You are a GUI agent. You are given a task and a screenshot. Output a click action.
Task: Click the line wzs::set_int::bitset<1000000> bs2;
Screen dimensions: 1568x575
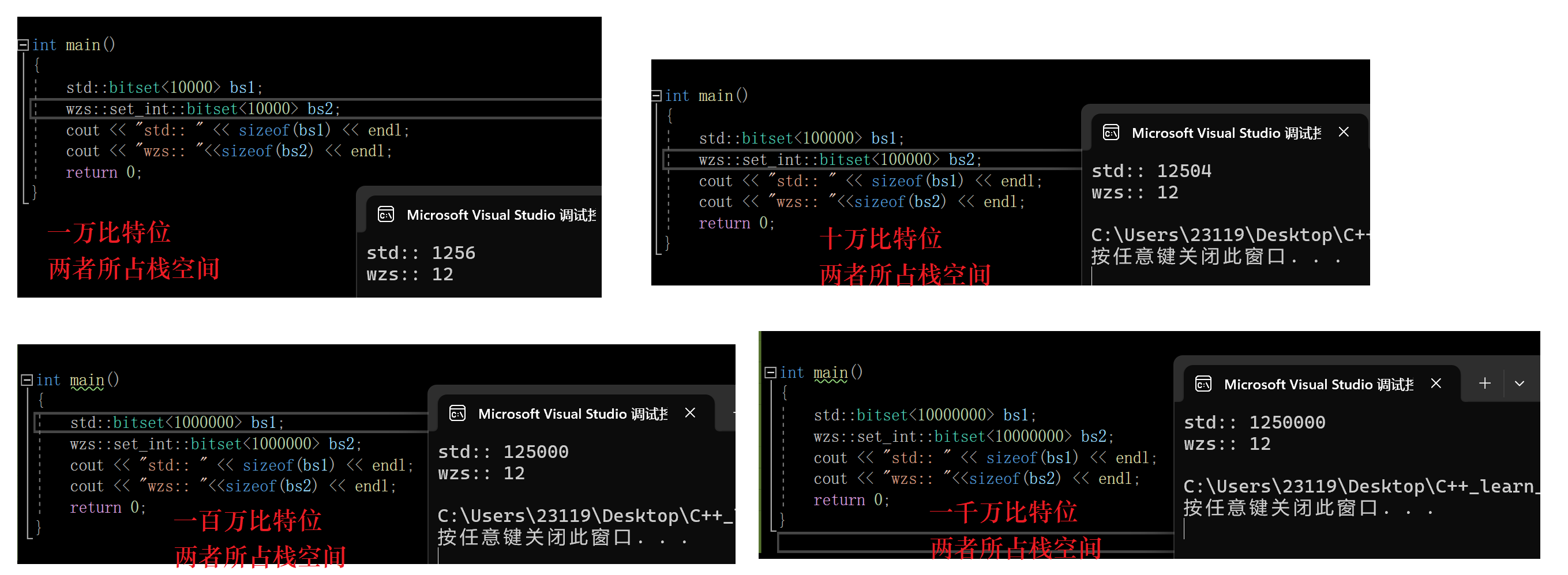tap(216, 444)
